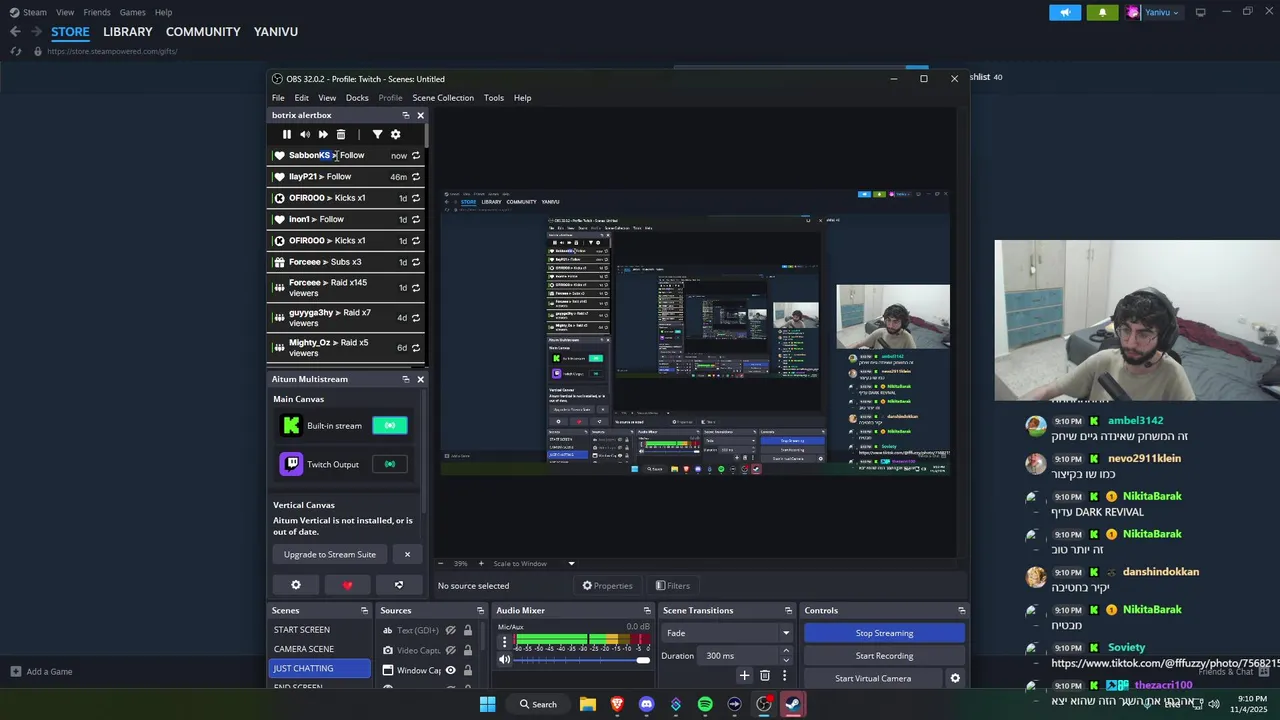Unlock the Window Capture source
Image resolution: width=1280 pixels, height=720 pixels.
coord(467,670)
